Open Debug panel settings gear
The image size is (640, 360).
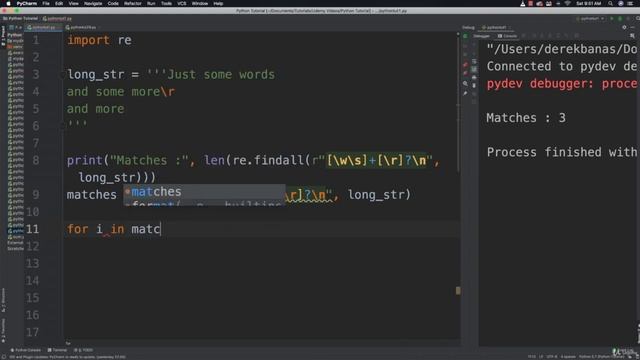pos(624,27)
